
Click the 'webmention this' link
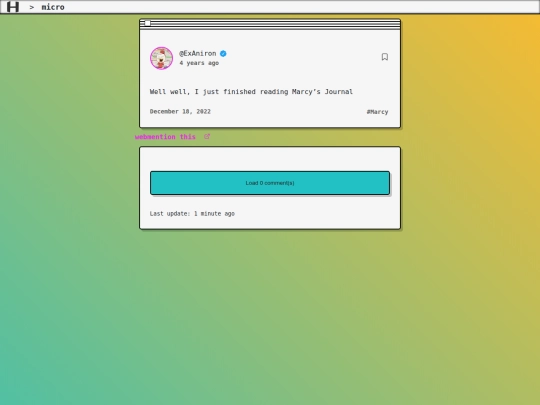point(165,137)
